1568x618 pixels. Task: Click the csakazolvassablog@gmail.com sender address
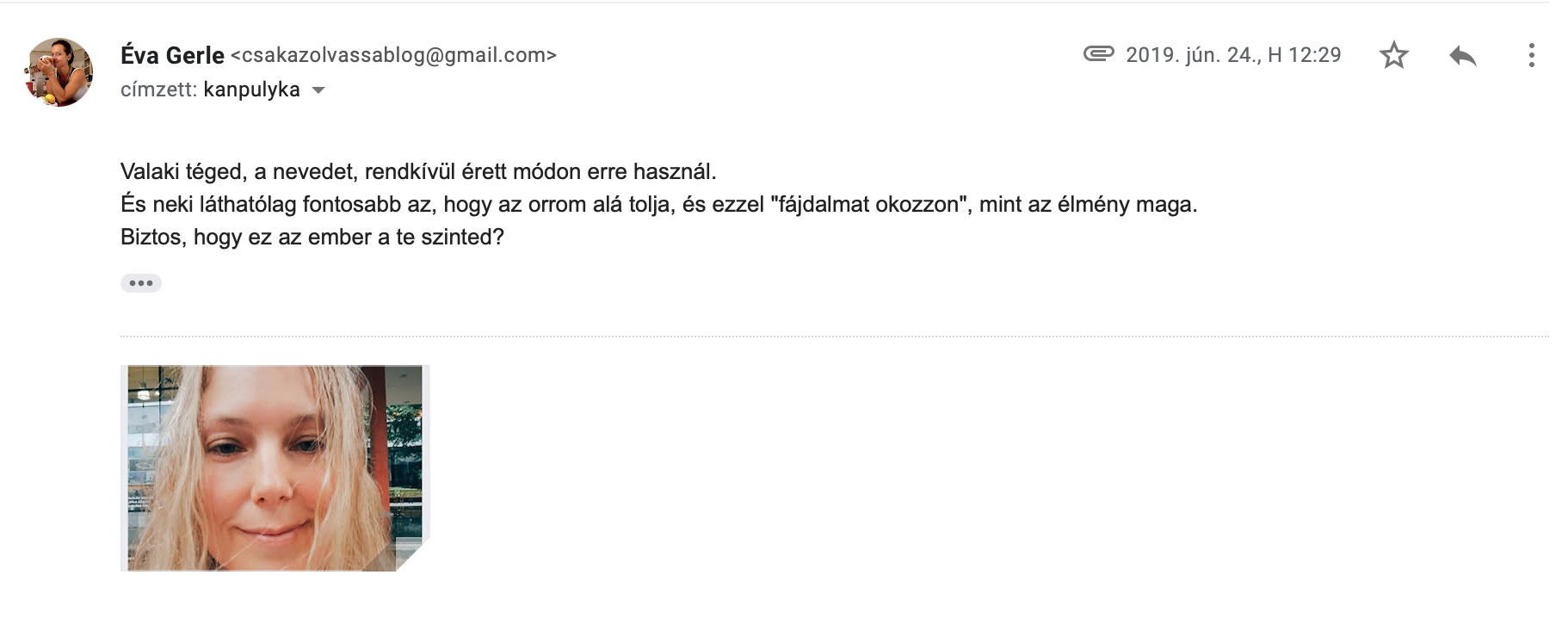[x=393, y=55]
